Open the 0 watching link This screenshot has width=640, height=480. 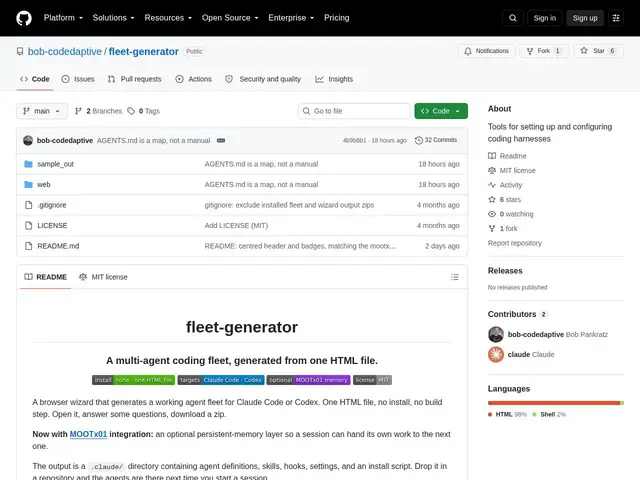[511, 214]
